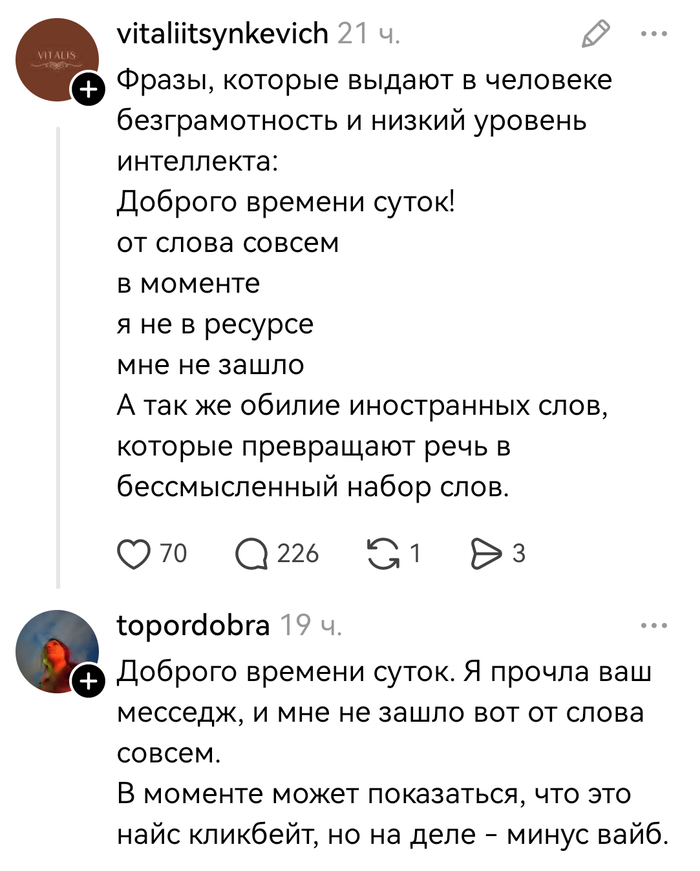This screenshot has width=700, height=871.
Task: Click the heart icon on vitaliitsynkevich's post
Action: [132, 553]
